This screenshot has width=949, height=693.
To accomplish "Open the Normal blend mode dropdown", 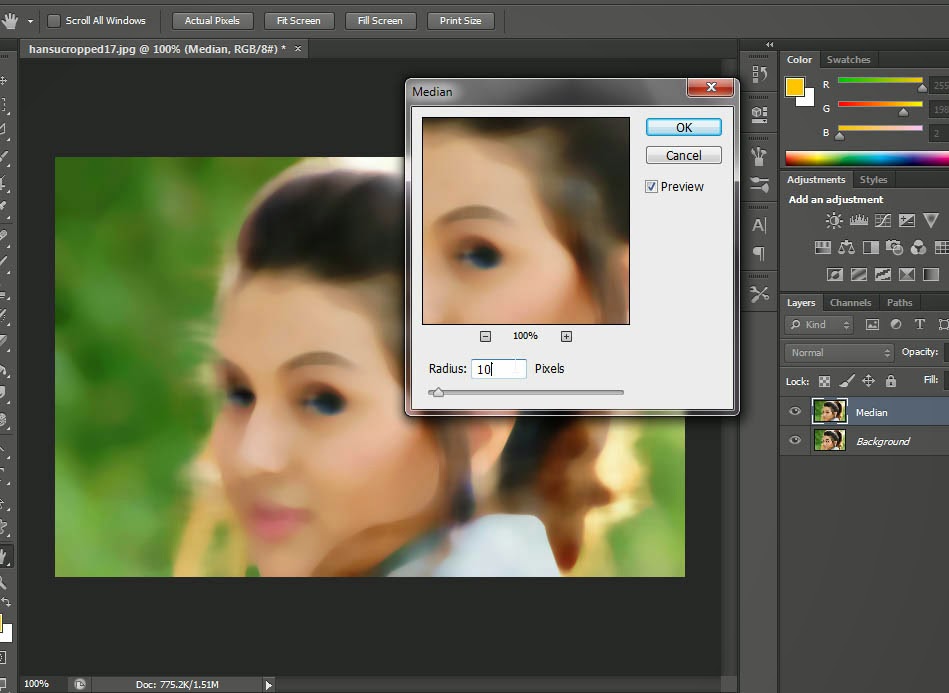I will pos(838,352).
